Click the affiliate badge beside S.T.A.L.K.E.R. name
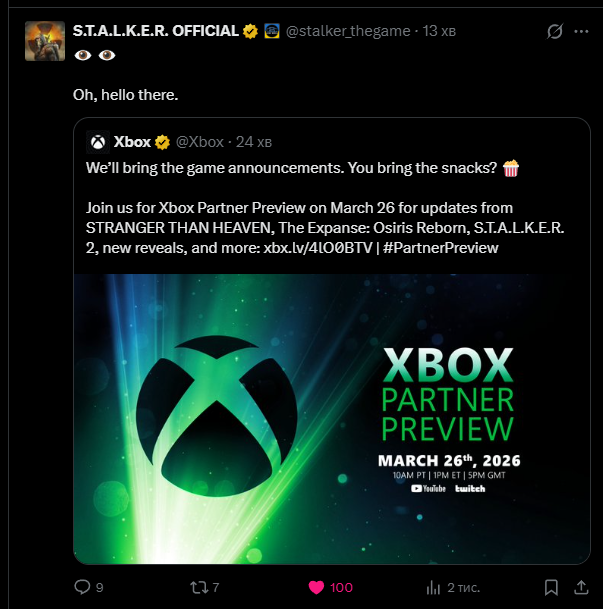This screenshot has height=609, width=603. [x=271, y=31]
